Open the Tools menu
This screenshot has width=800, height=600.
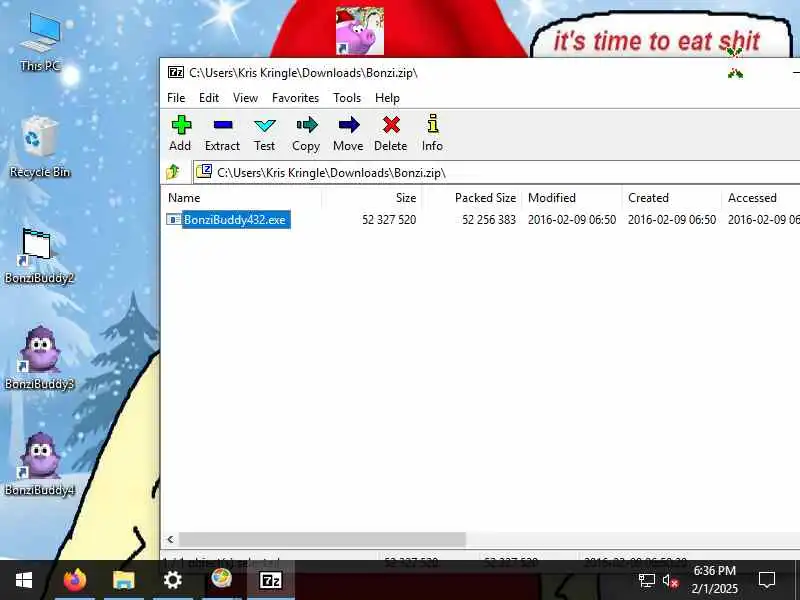tap(347, 97)
